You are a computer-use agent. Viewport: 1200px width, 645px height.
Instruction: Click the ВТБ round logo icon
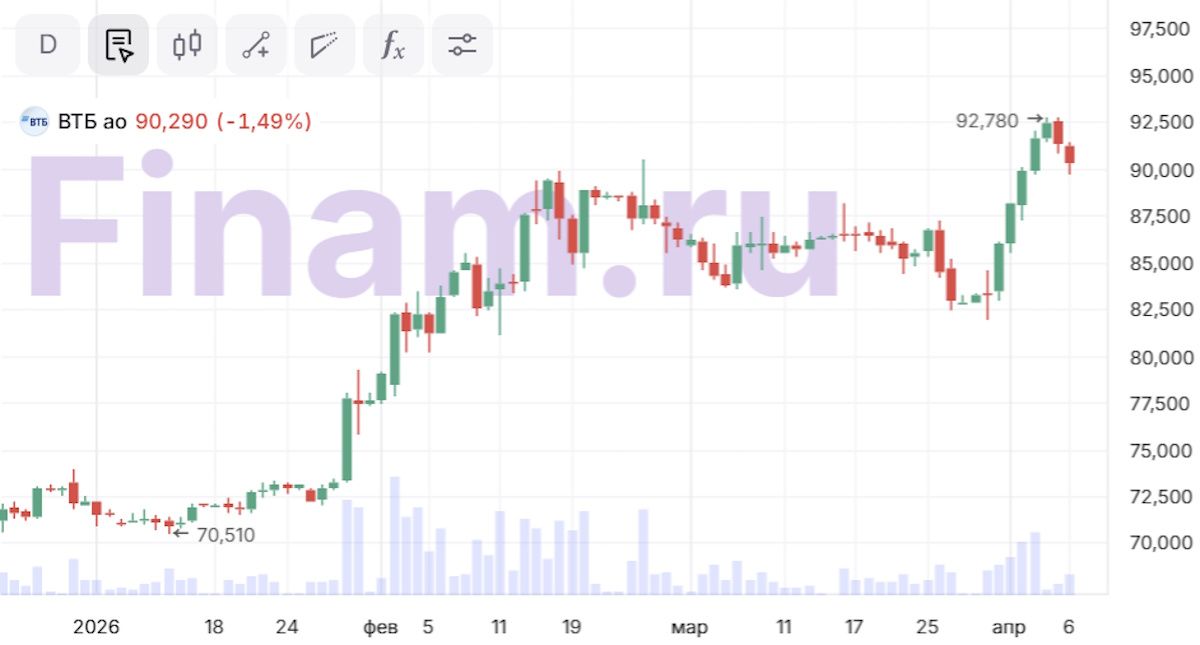[35, 122]
